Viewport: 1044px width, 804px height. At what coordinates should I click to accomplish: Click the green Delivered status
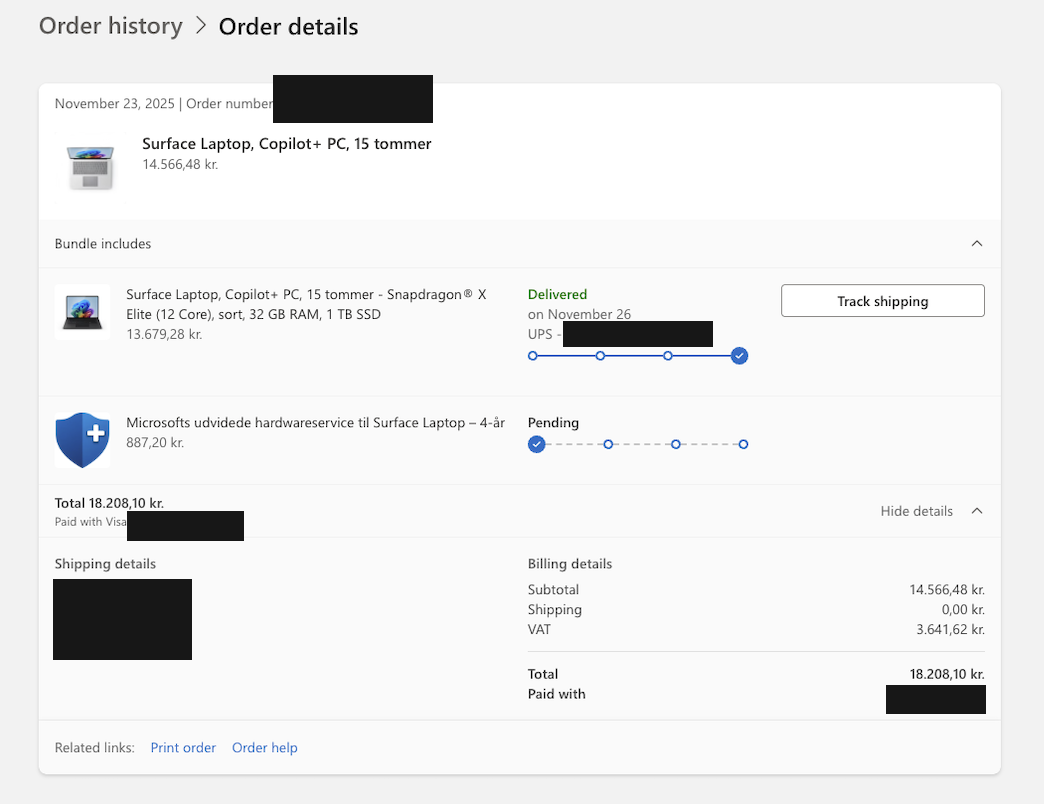pos(557,294)
